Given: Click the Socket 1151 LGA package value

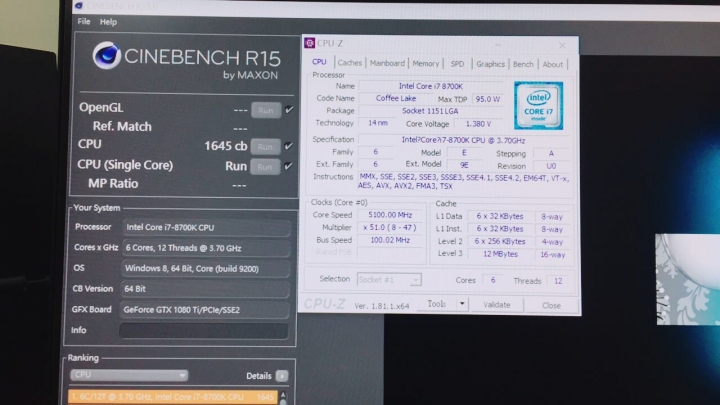Looking at the screenshot, I should click(x=430, y=111).
